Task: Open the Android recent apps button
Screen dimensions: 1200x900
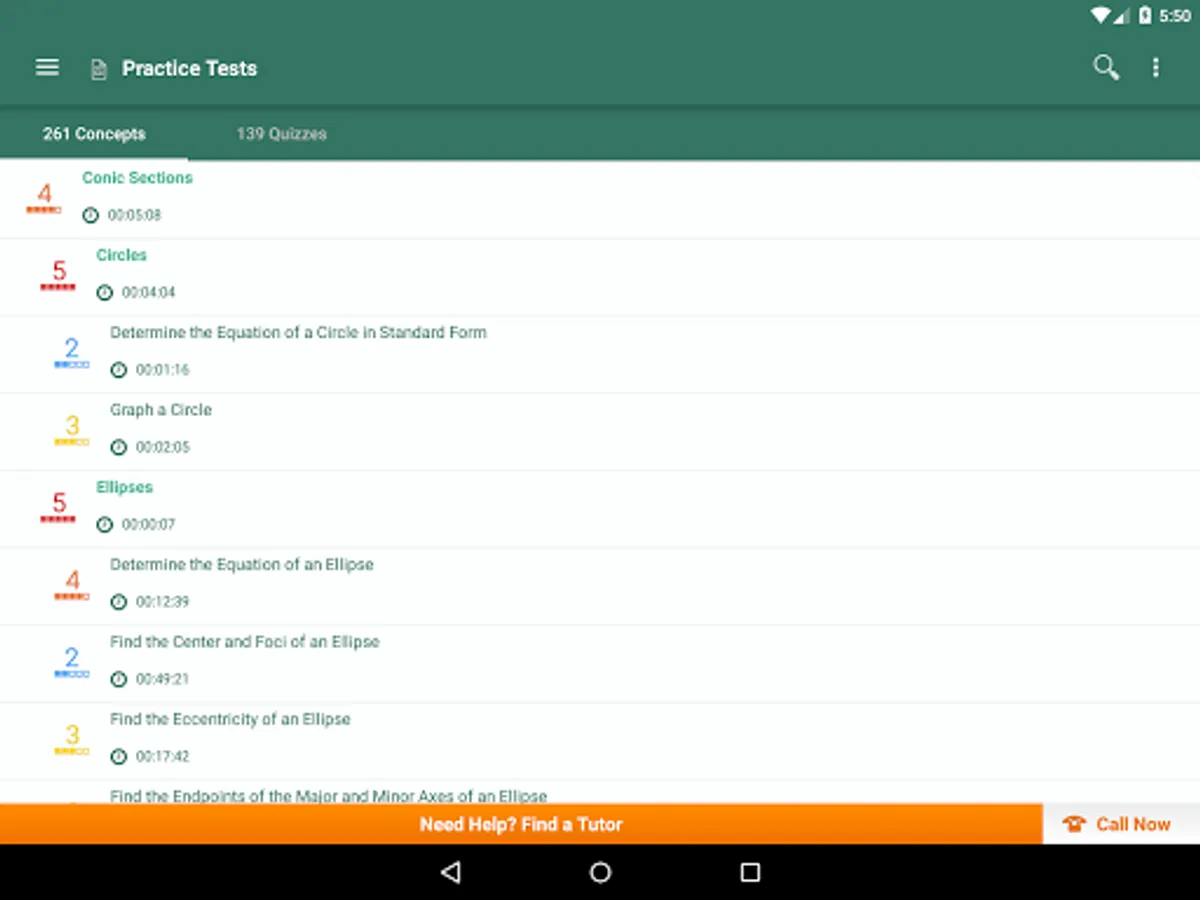Action: (x=750, y=872)
